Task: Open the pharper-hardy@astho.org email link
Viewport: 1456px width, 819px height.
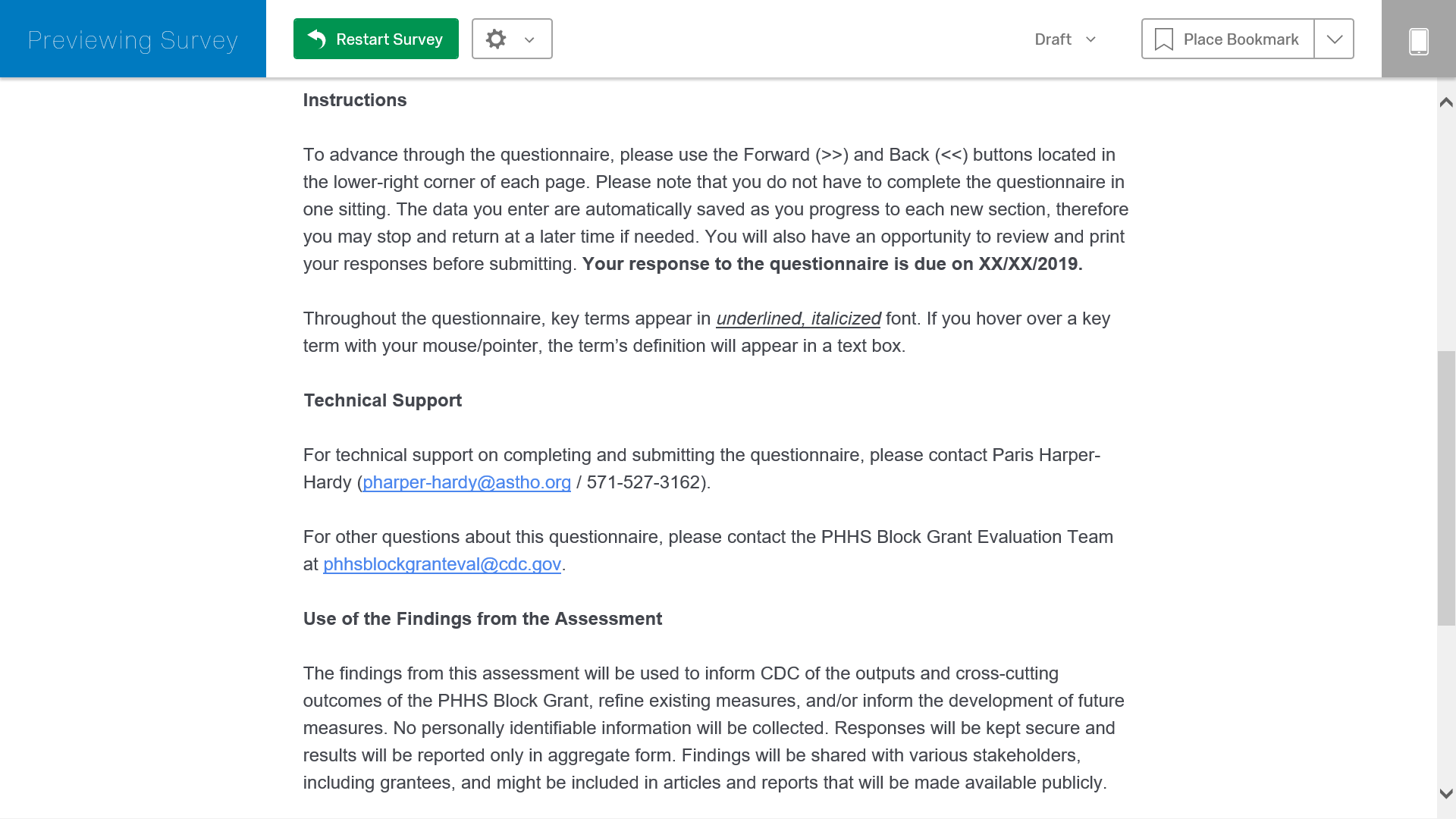Action: (x=466, y=482)
